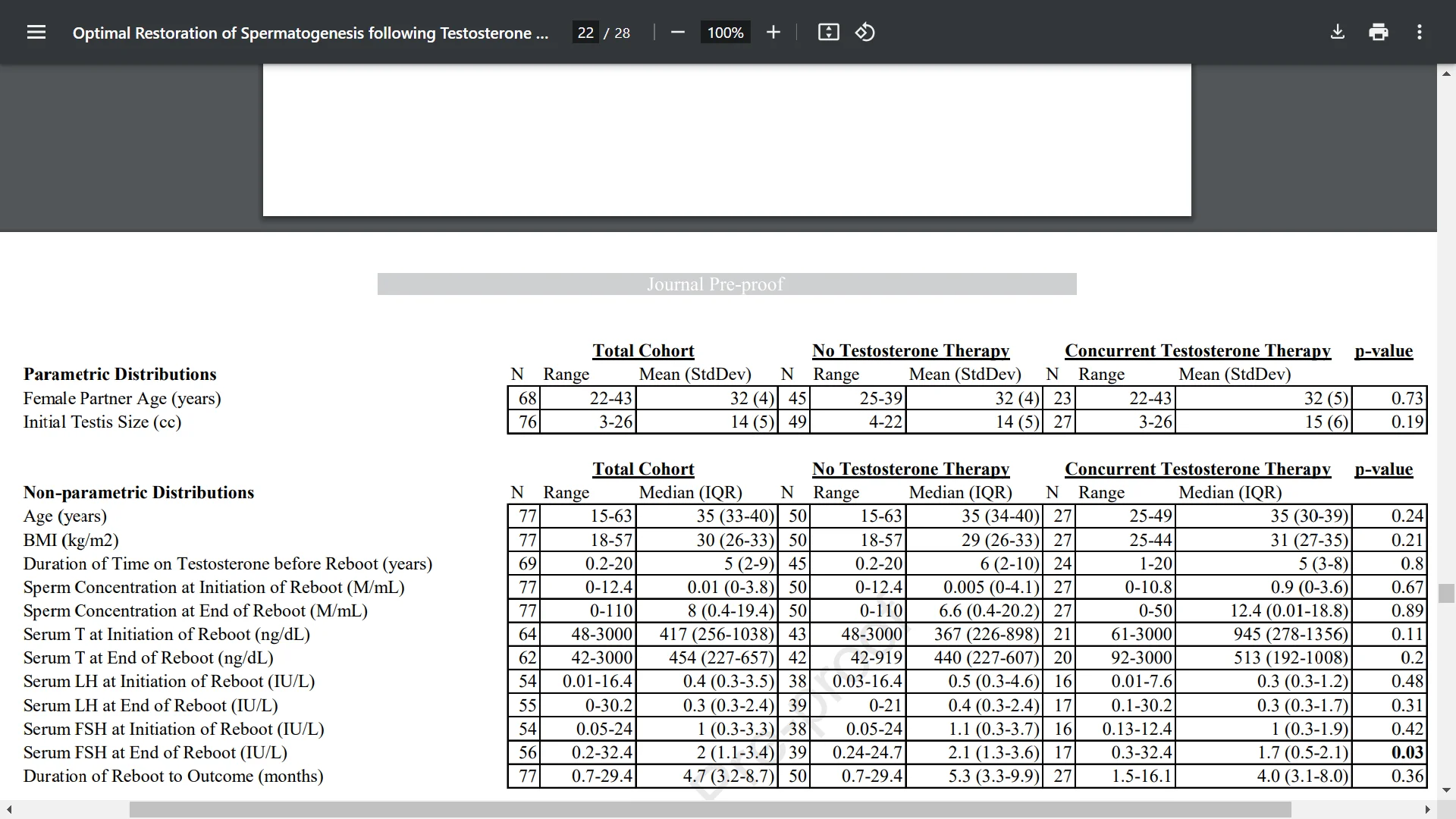Click the 'Mean (StdDev)' header under Total Cohort

(695, 374)
